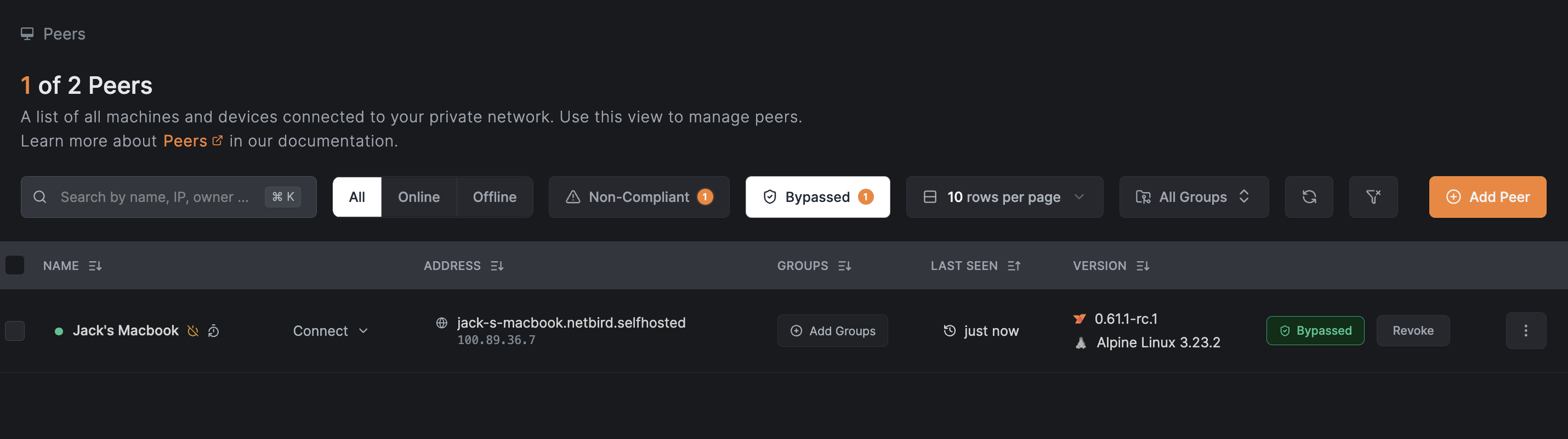This screenshot has height=439, width=1568.
Task: Click the Add Peer button
Action: coord(1486,196)
